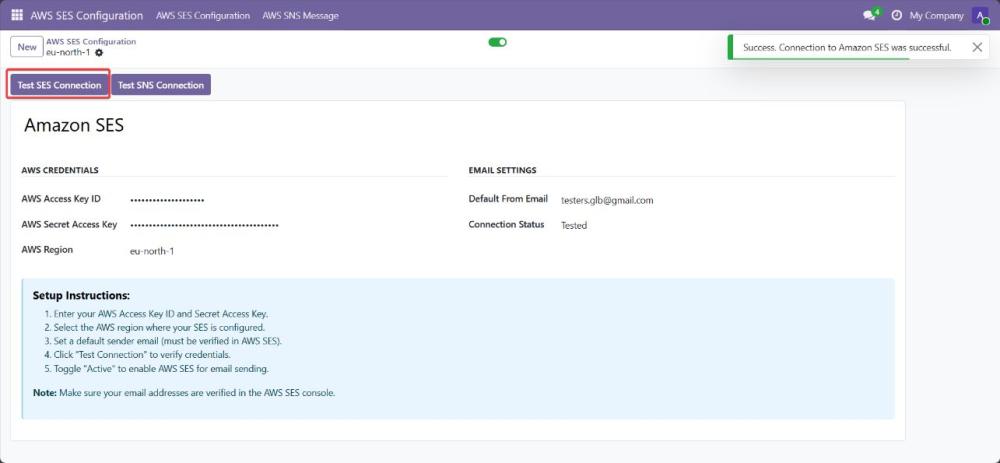Click the Test SES Connection button

tap(59, 85)
